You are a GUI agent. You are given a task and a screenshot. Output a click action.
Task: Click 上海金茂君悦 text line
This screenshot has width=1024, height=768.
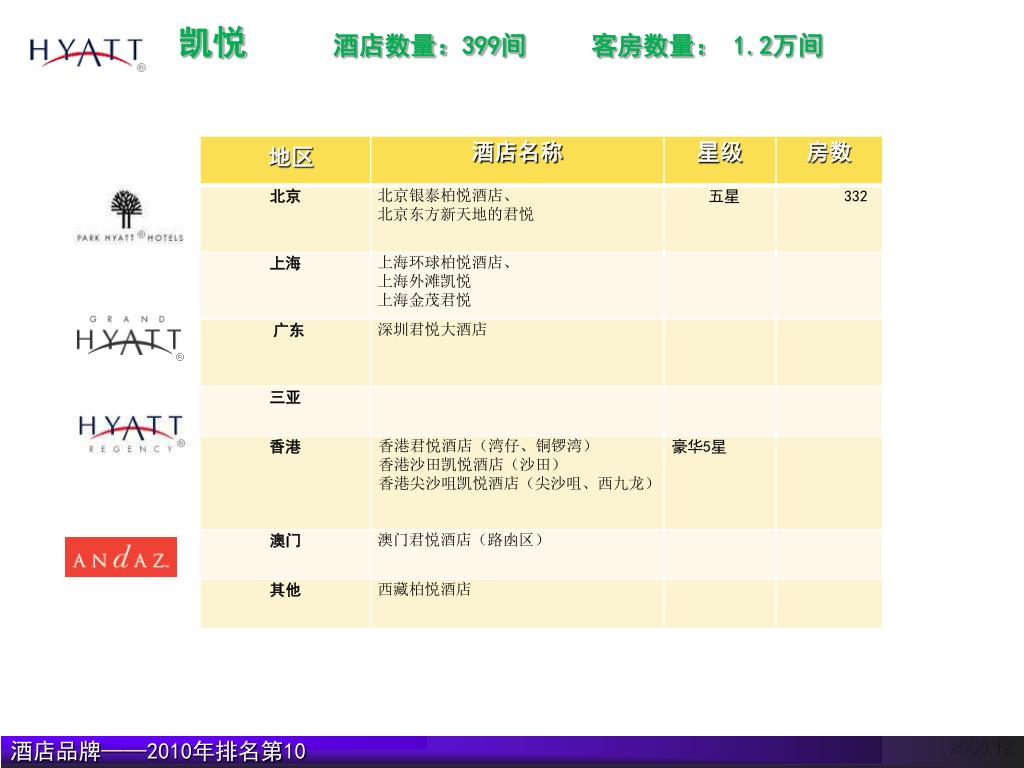(424, 300)
